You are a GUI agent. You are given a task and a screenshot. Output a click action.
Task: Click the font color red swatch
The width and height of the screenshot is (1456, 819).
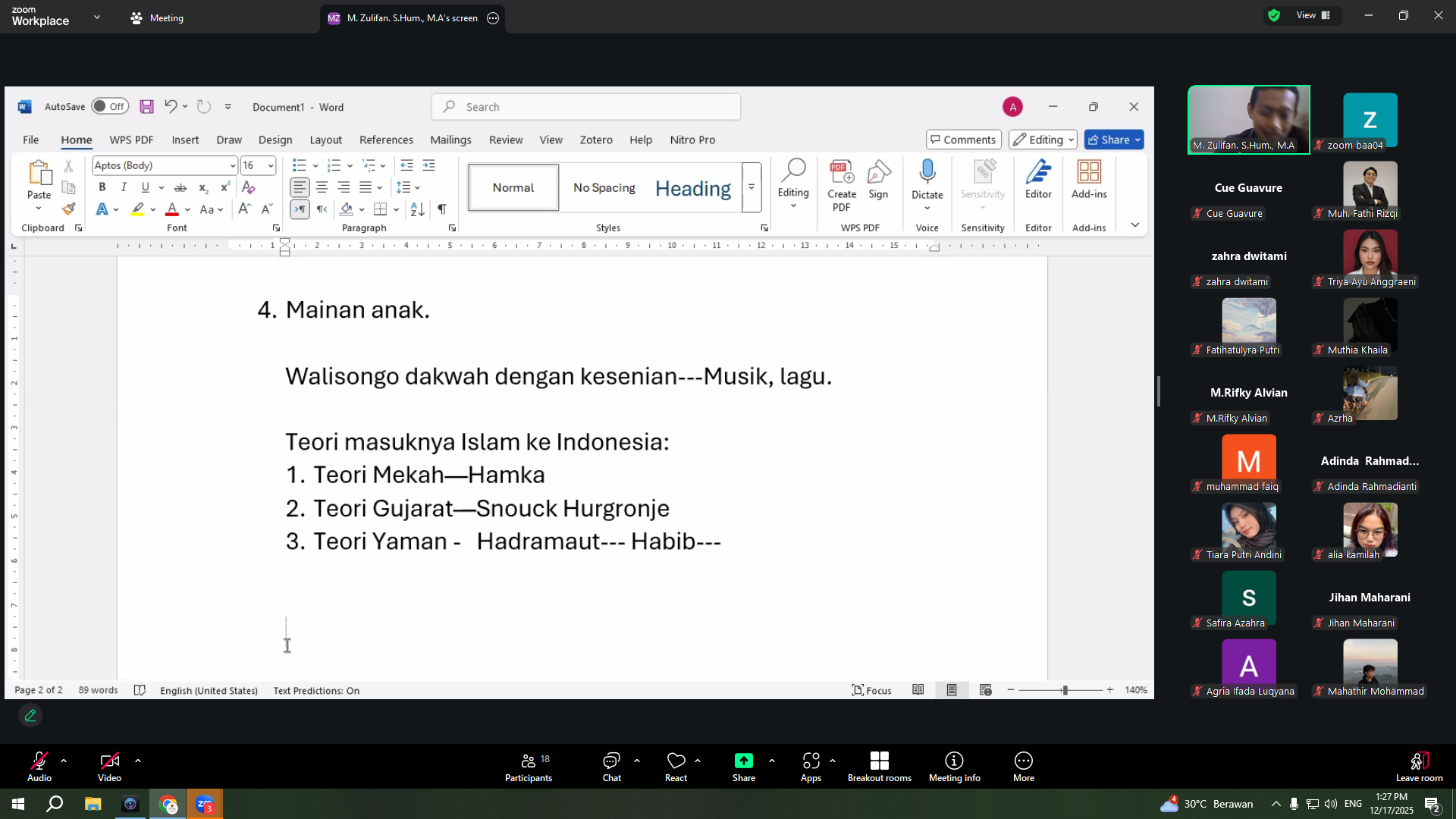pyautogui.click(x=172, y=209)
